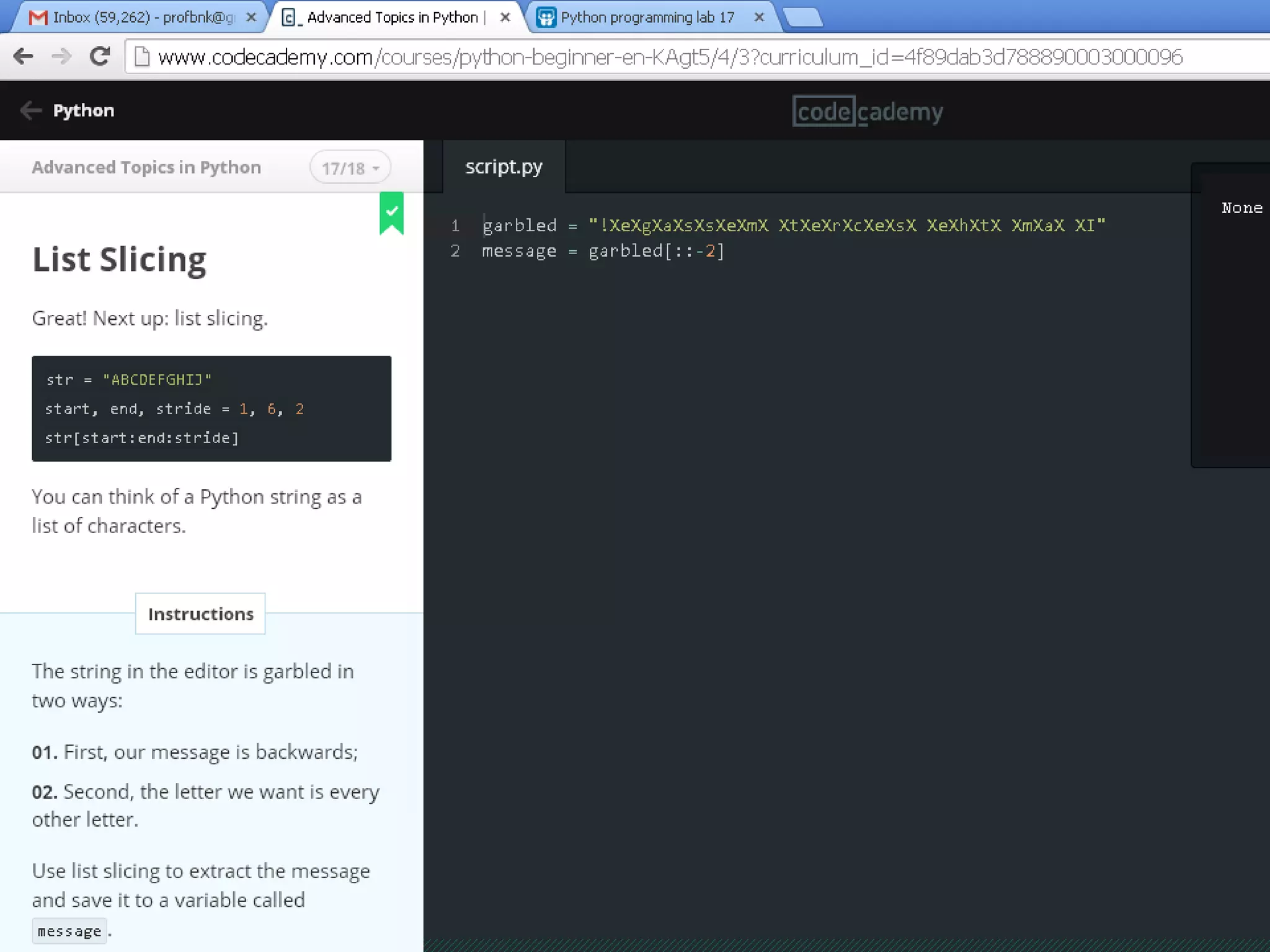The image size is (1270, 952).
Task: Click the 'start, end, stride = 1, 6, 2' line
Action: 174,409
